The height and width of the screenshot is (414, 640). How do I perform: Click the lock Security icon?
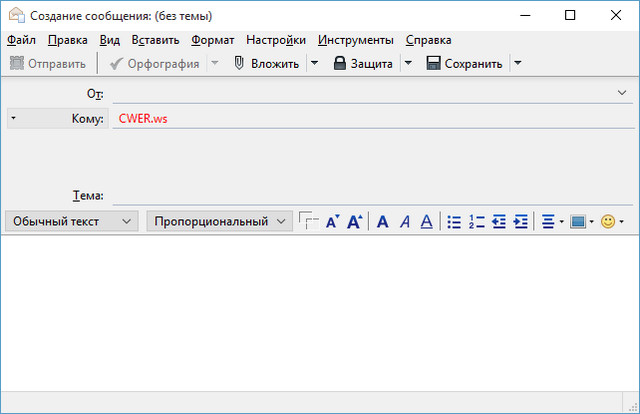pos(340,63)
